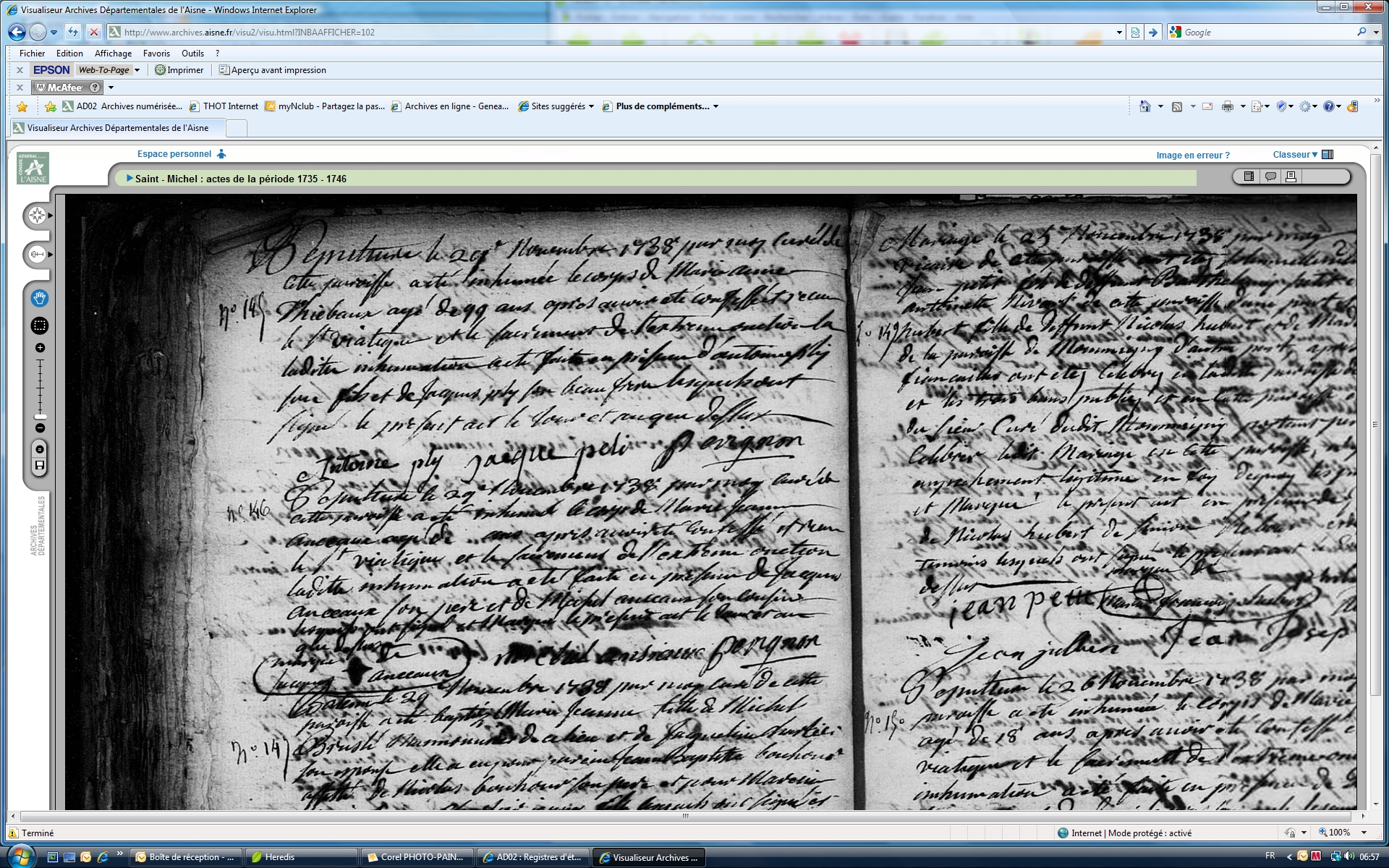
Task: Switch to Heredis in the taskbar
Action: pyautogui.click(x=302, y=856)
